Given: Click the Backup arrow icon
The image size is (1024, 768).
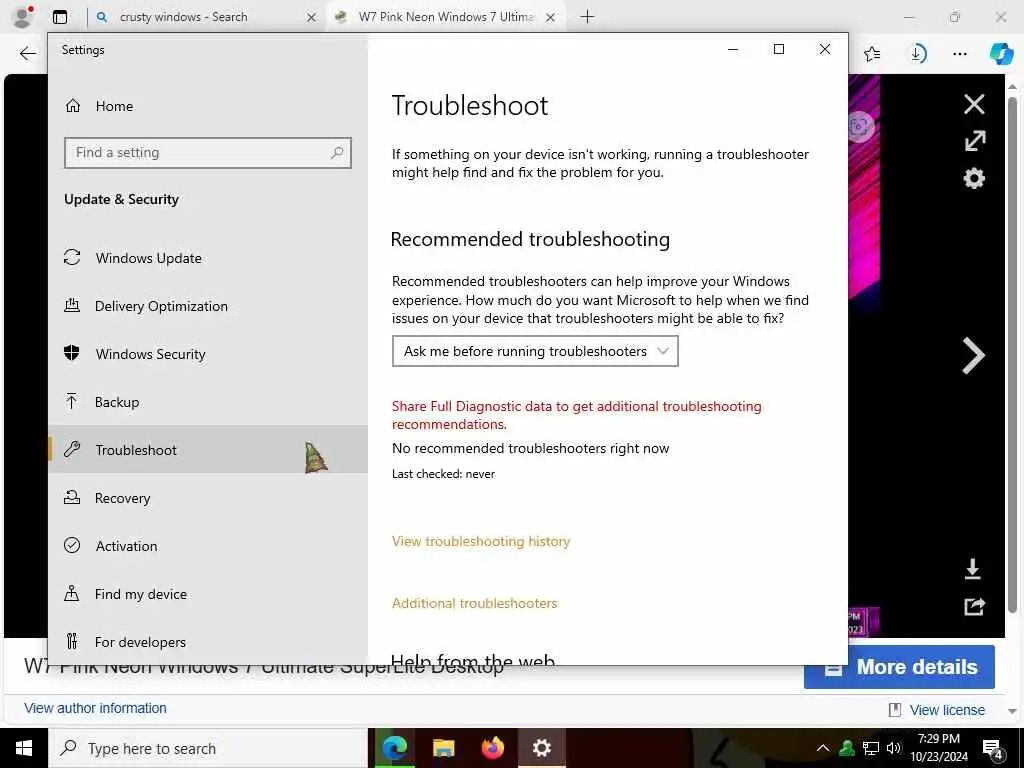Looking at the screenshot, I should [x=72, y=402].
